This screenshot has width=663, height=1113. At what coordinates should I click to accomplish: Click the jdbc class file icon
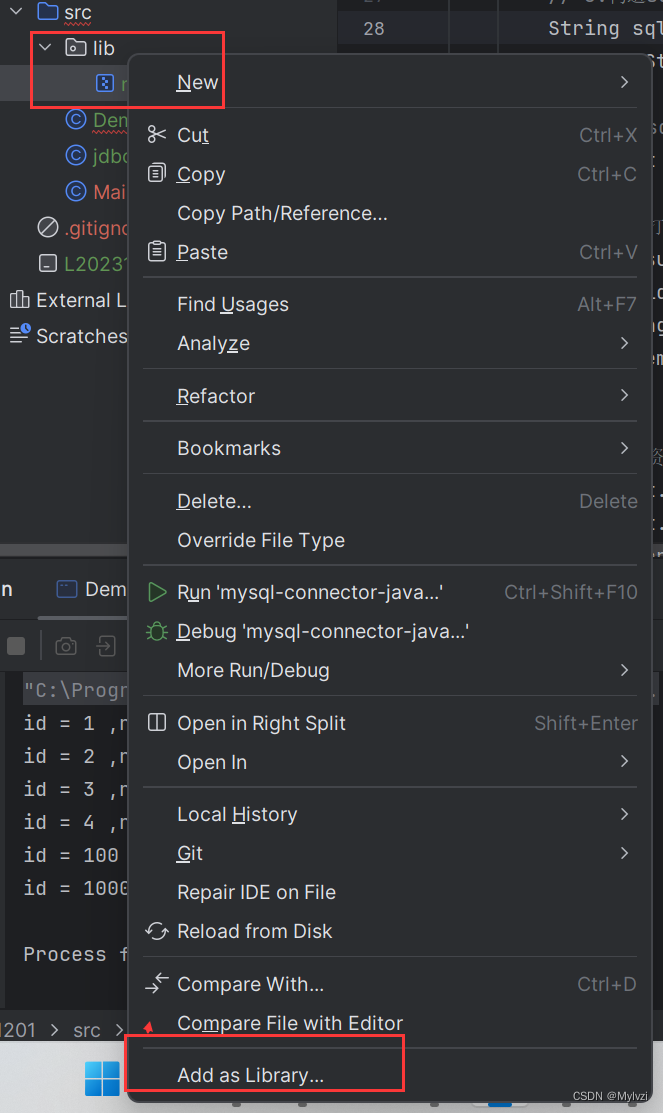76,155
